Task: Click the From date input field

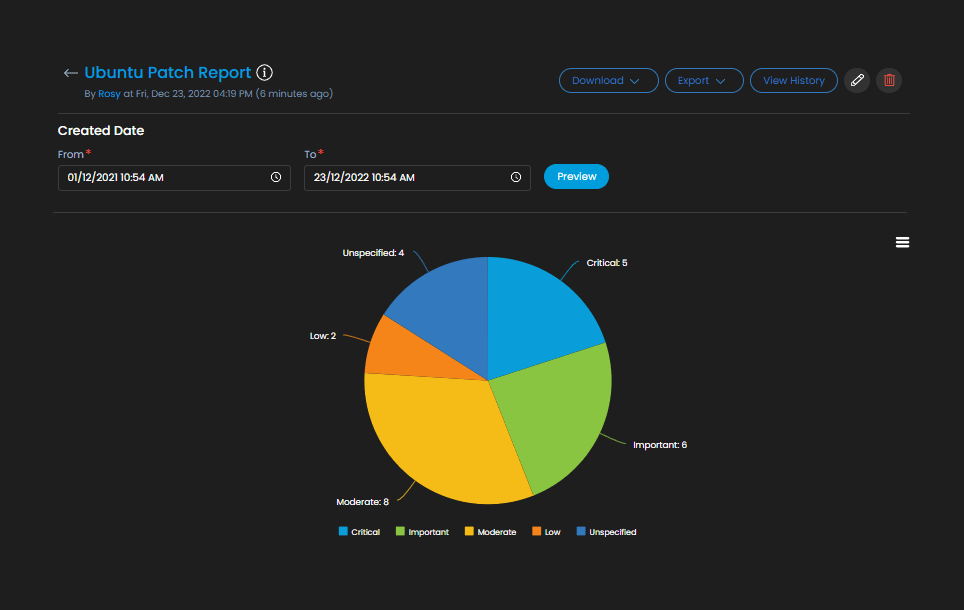Action: click(174, 178)
